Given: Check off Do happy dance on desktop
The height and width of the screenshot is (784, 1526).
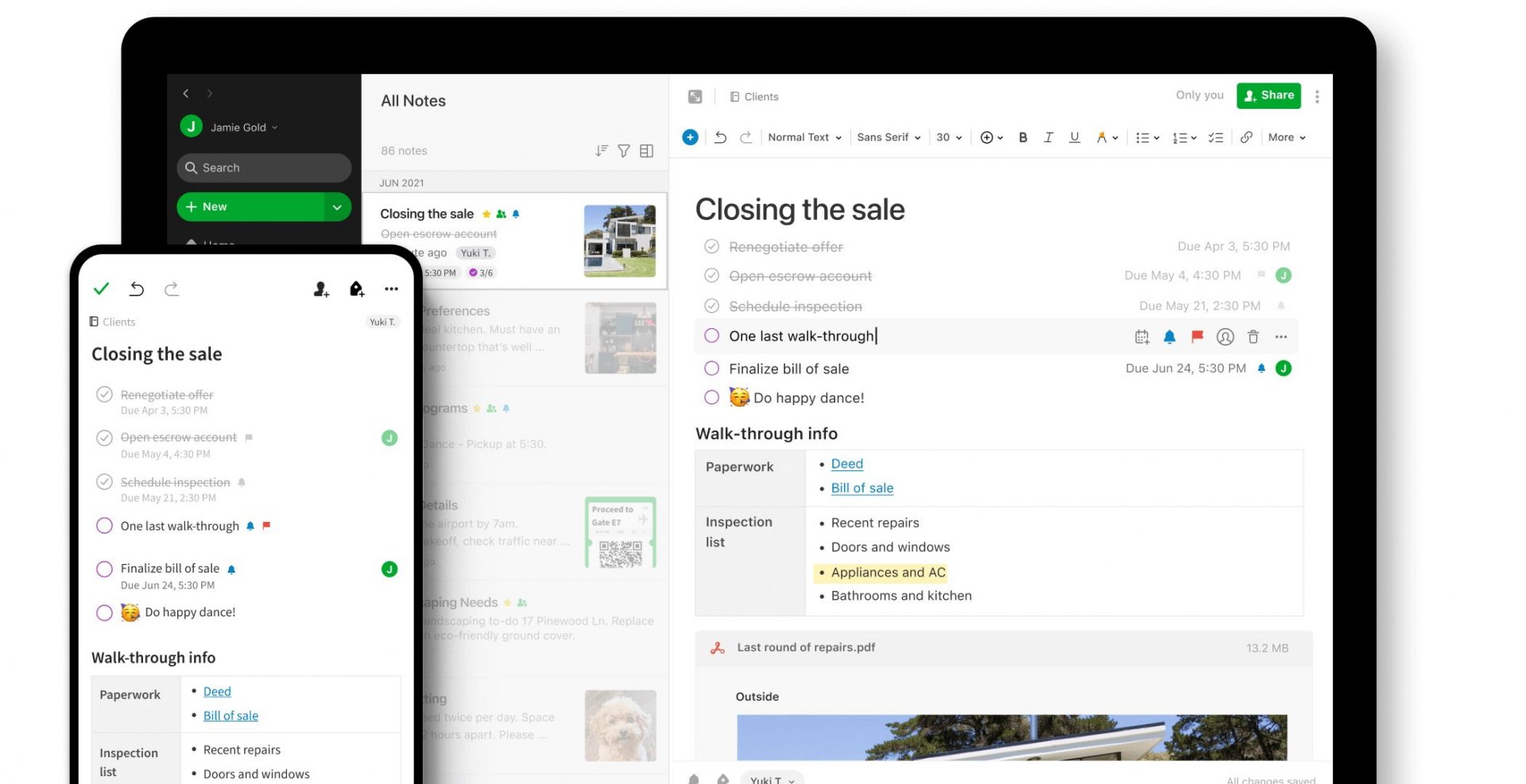Looking at the screenshot, I should (711, 397).
